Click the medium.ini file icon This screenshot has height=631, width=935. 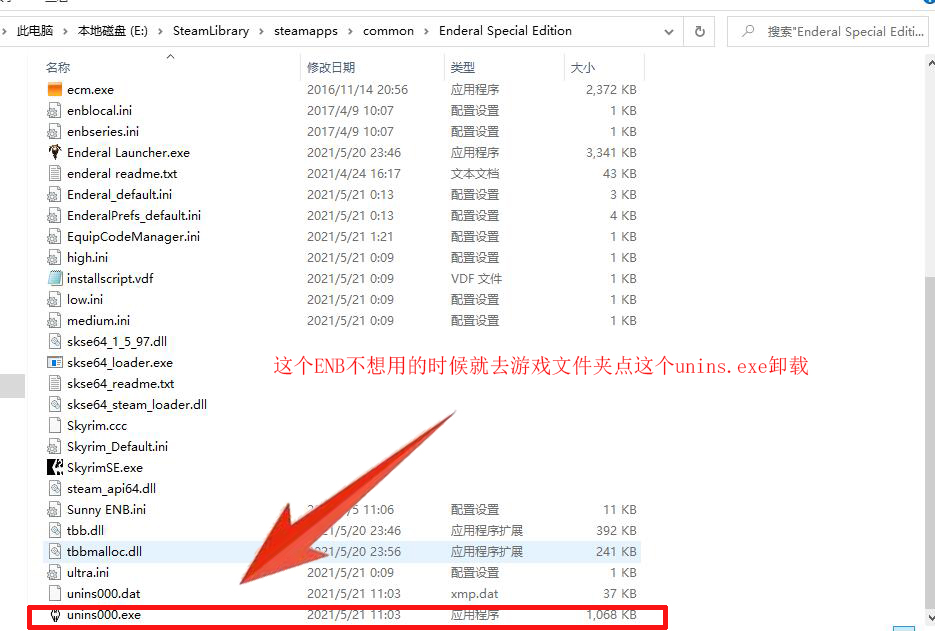(54, 320)
